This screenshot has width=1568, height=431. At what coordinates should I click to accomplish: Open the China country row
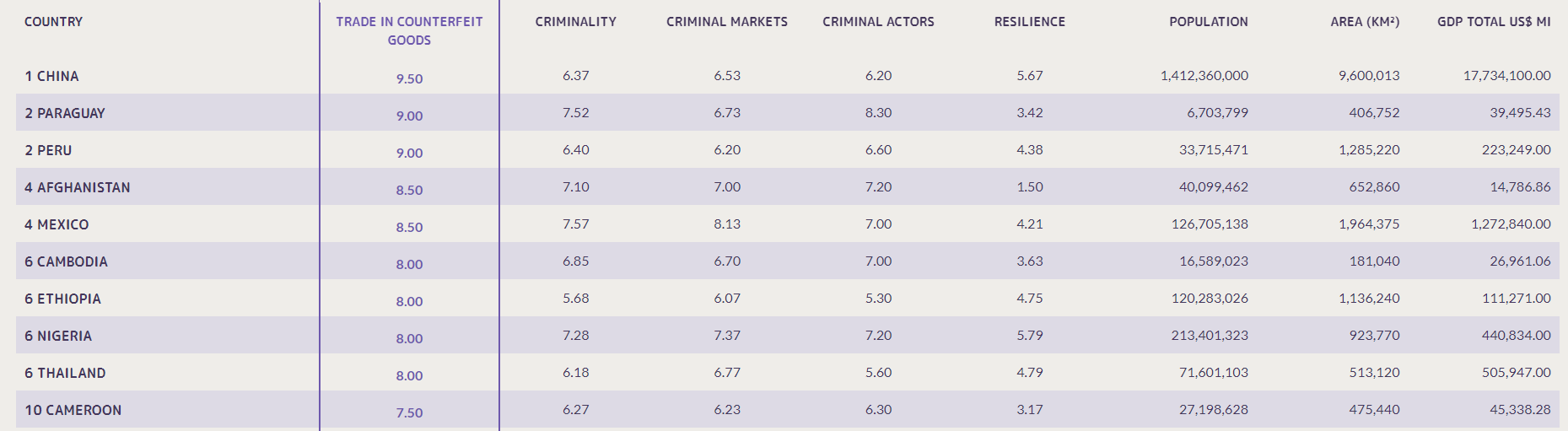pos(57,76)
